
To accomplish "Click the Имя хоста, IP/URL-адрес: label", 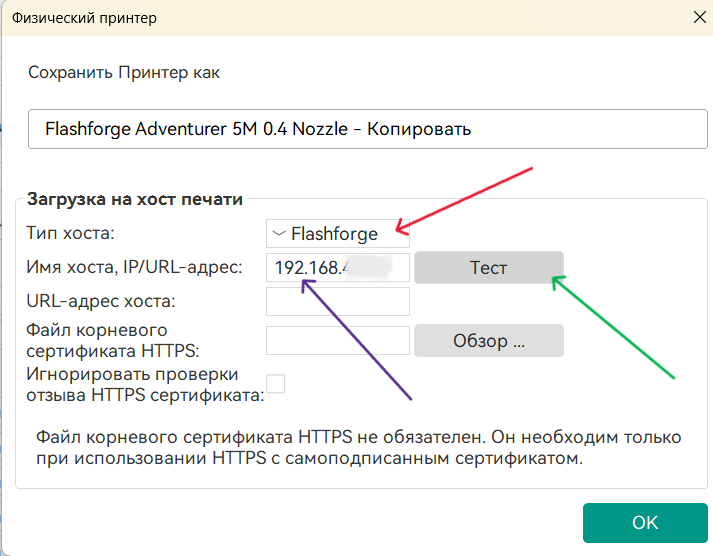I will coord(134,267).
